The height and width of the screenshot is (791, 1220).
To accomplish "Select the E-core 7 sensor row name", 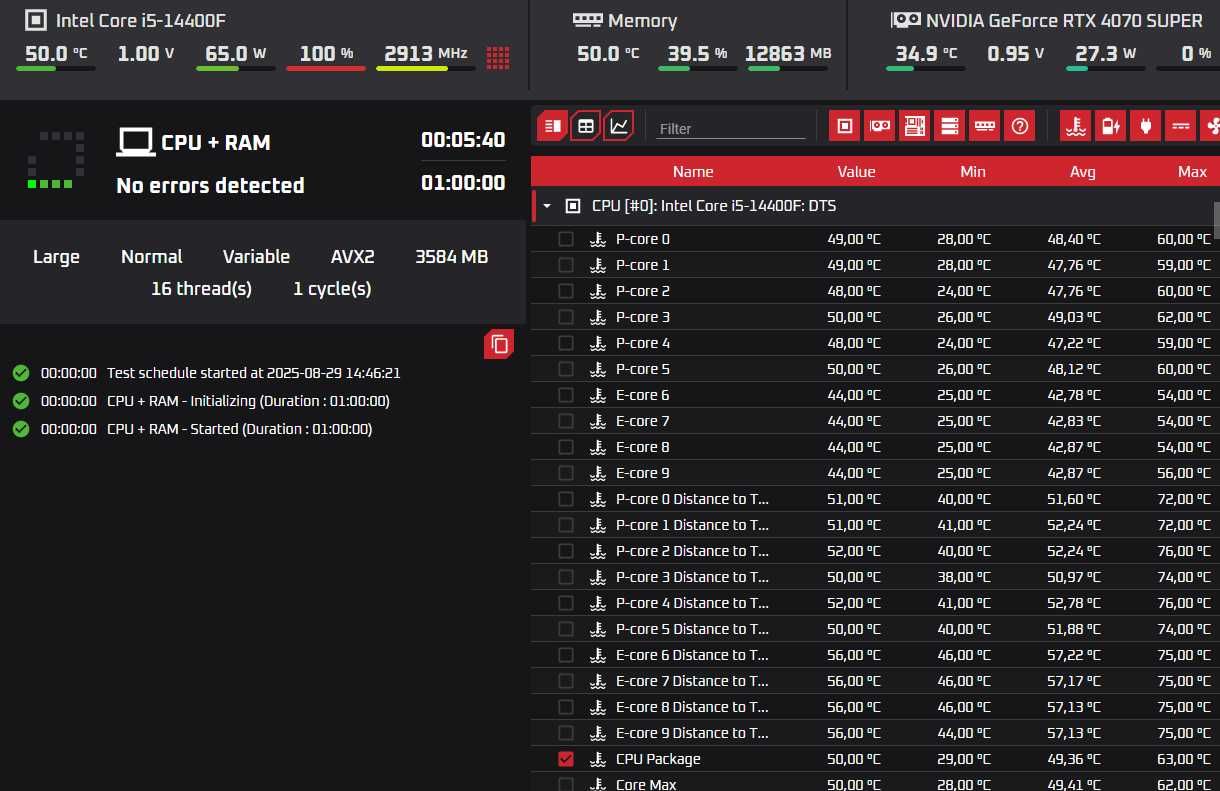I will click(643, 421).
